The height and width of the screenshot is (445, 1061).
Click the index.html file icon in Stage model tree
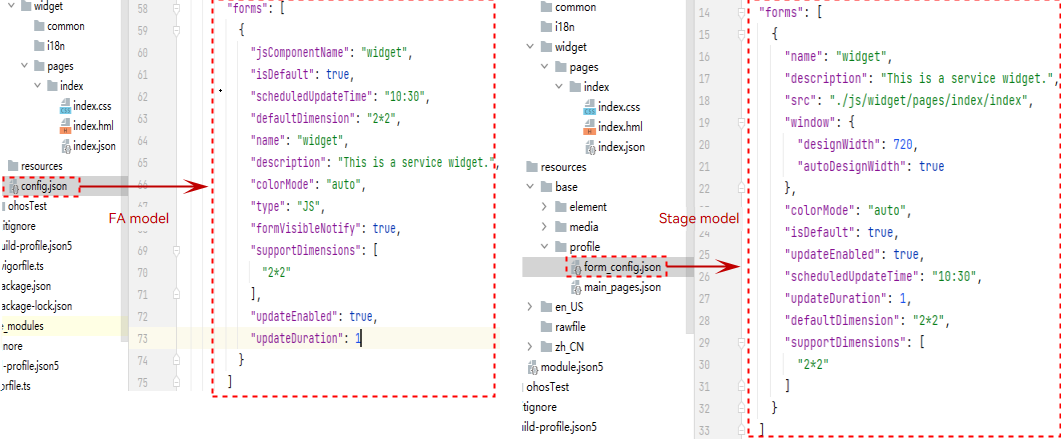point(589,126)
